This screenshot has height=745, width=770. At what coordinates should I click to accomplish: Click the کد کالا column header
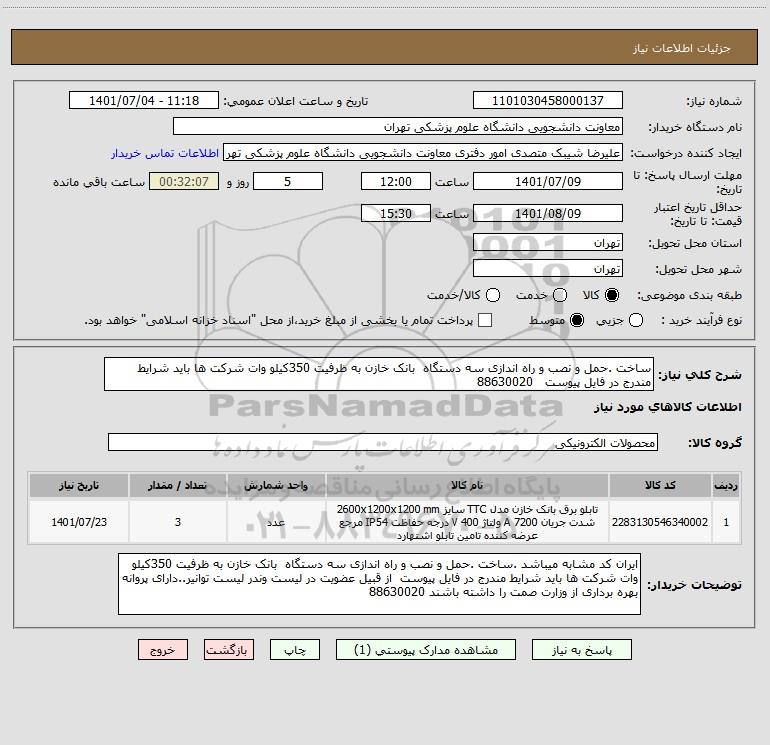(660, 485)
